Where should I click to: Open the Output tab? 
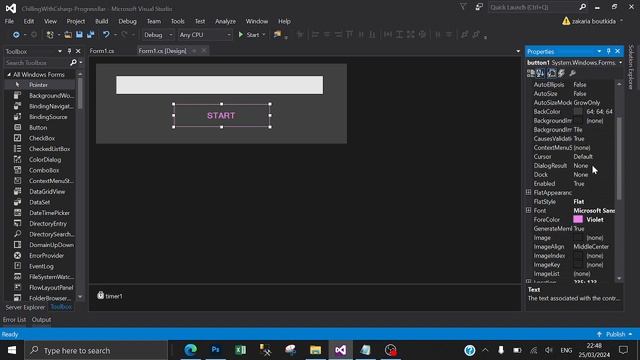[41, 320]
